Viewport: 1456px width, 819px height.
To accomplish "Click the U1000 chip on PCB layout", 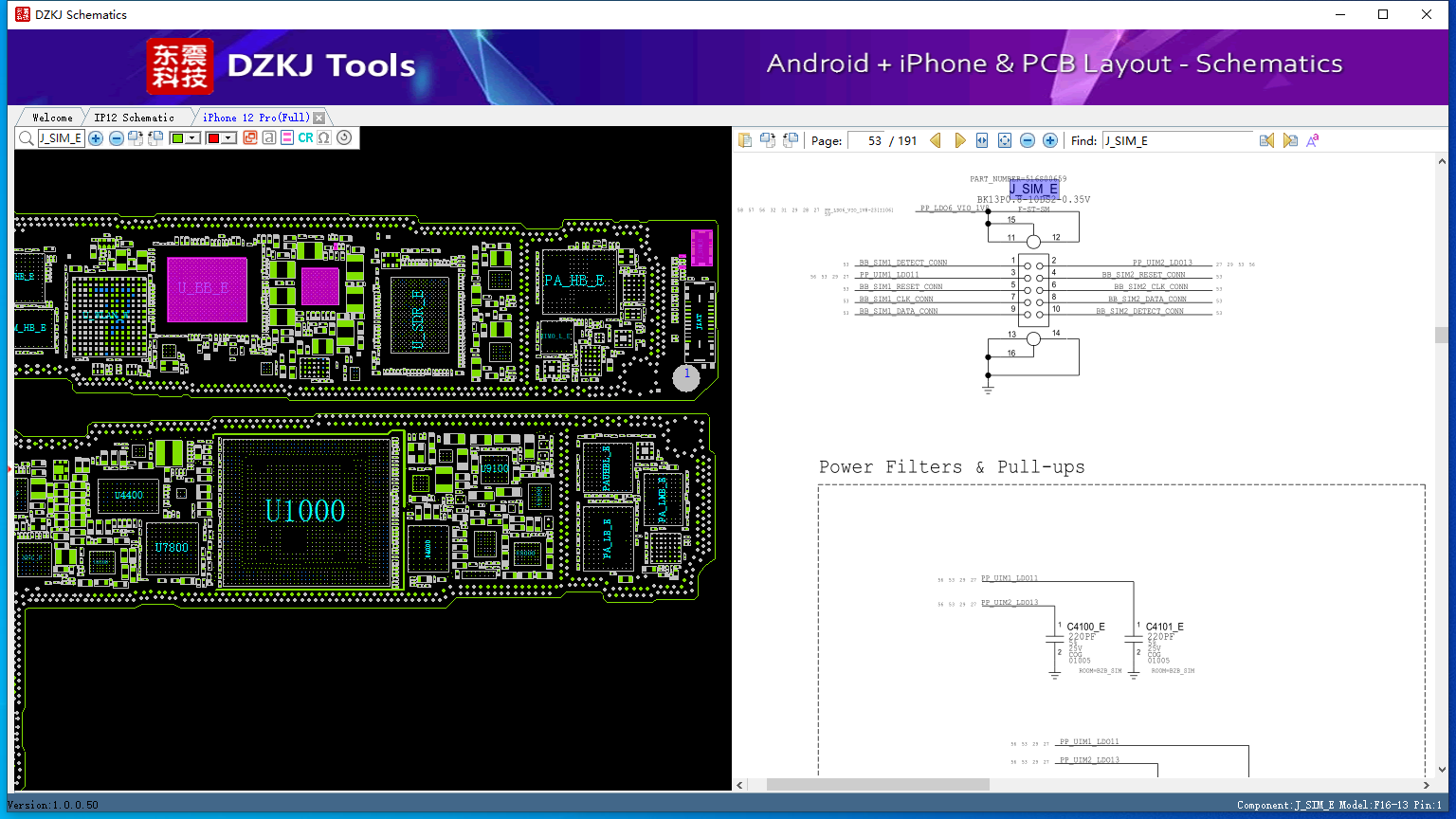I will point(305,512).
